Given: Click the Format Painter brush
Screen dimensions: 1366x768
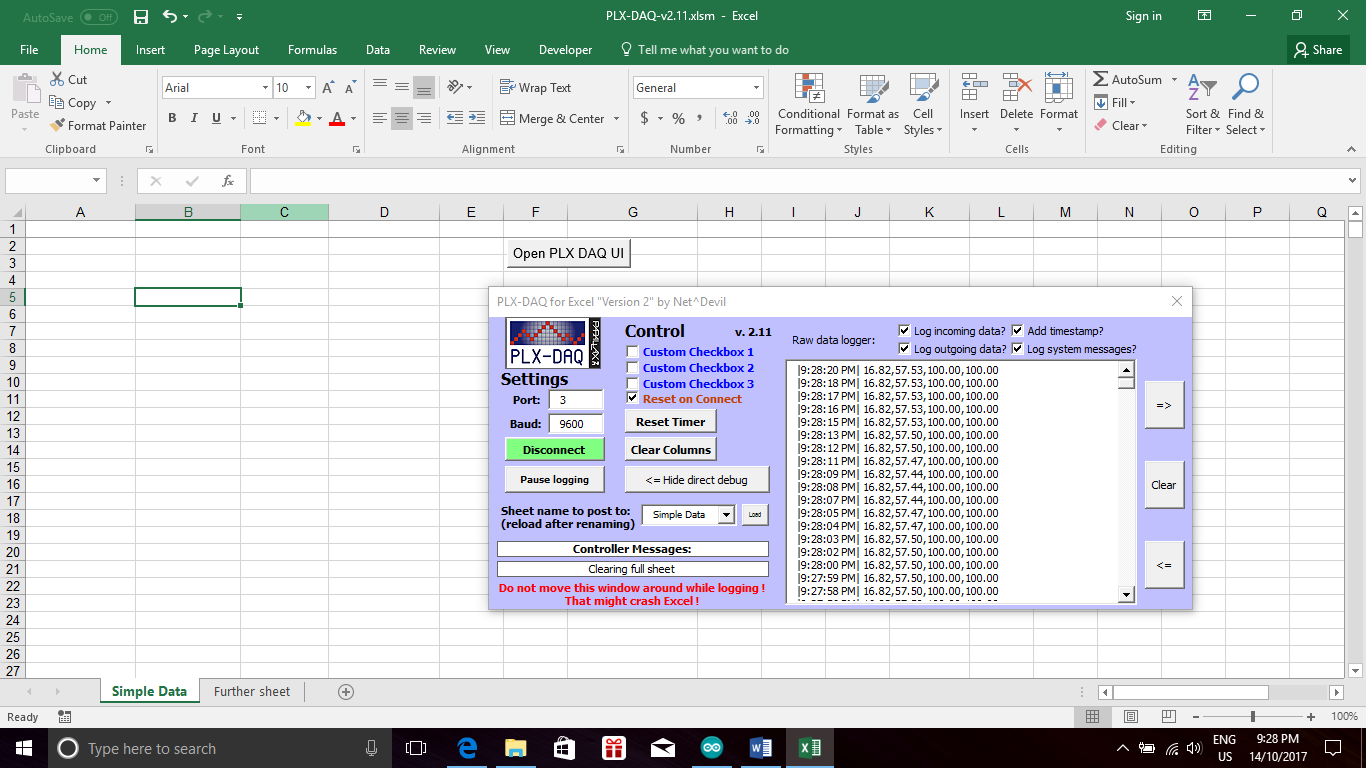Looking at the screenshot, I should tap(57, 125).
